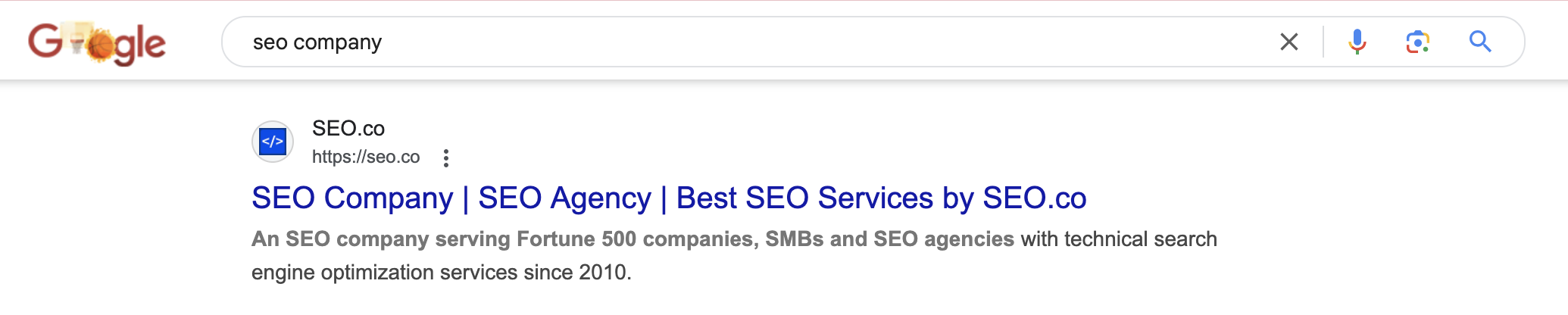
Task: Click snippet line "engine optimization services since 2010"
Action: (441, 273)
